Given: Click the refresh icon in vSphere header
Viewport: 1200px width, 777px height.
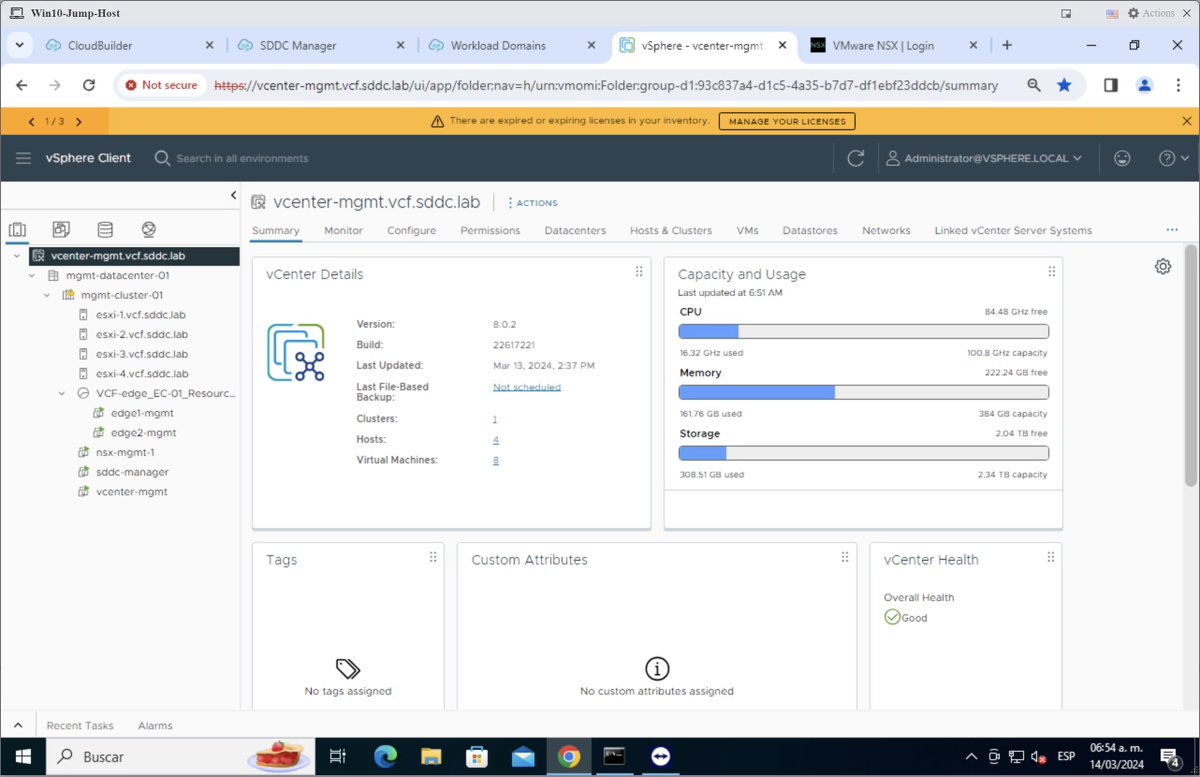Looking at the screenshot, I should click(x=855, y=158).
